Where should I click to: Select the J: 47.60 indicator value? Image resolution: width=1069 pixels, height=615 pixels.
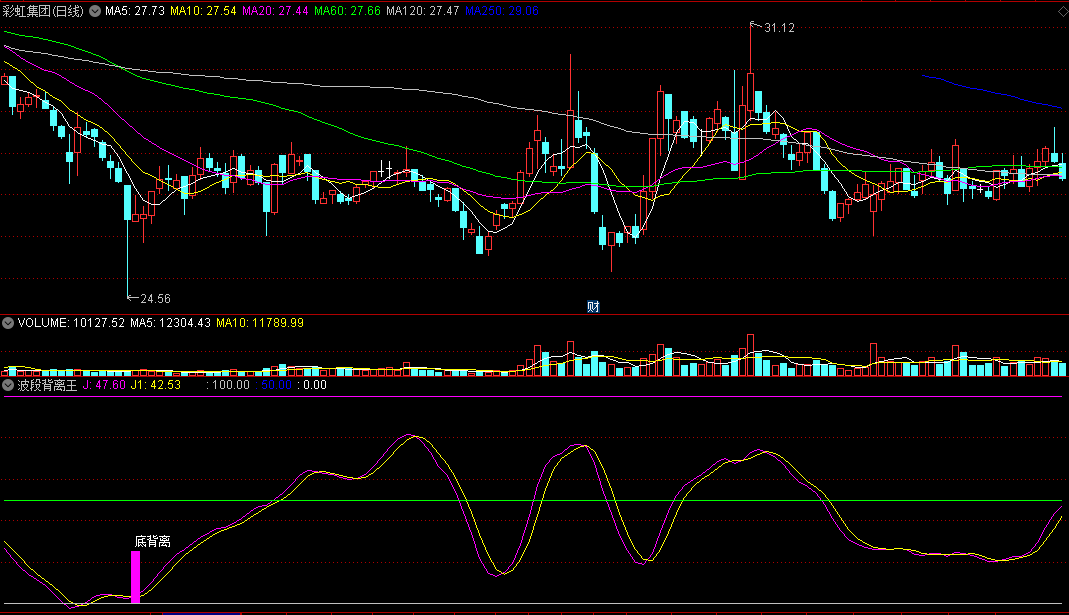coord(104,385)
